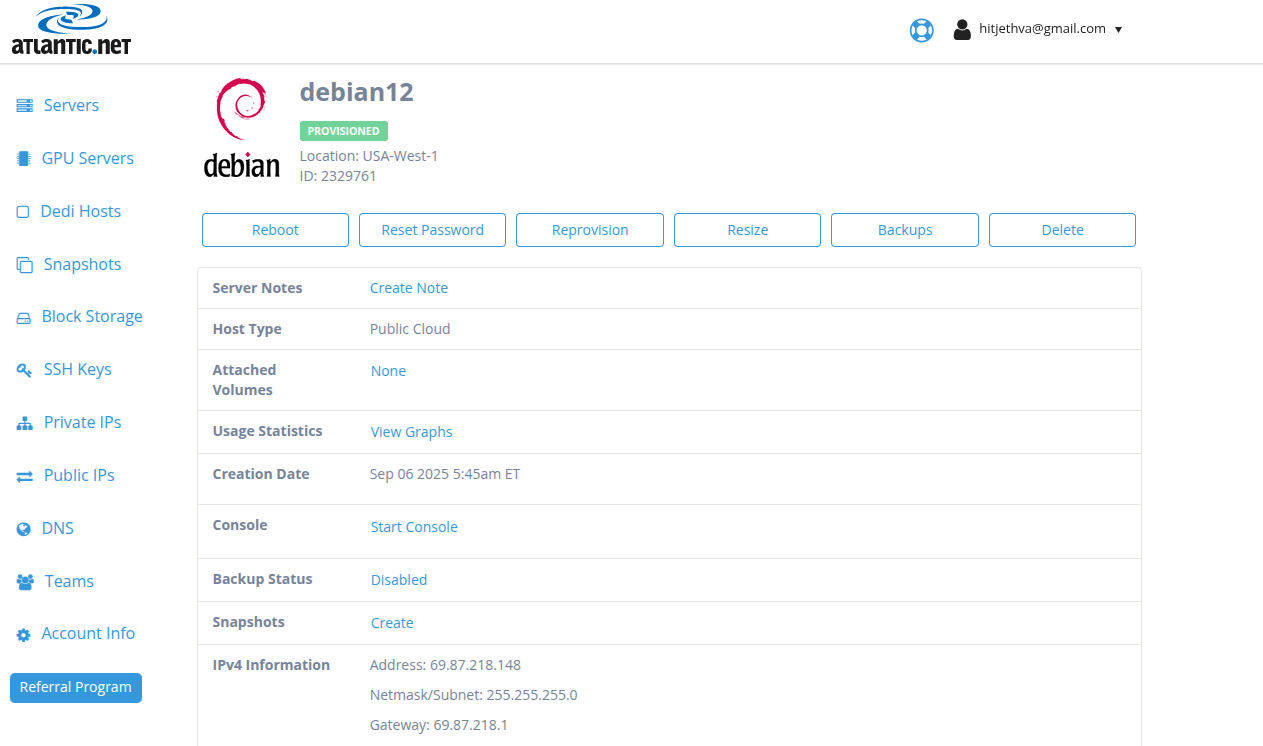
Task: Open the Start Console link
Action: click(414, 527)
